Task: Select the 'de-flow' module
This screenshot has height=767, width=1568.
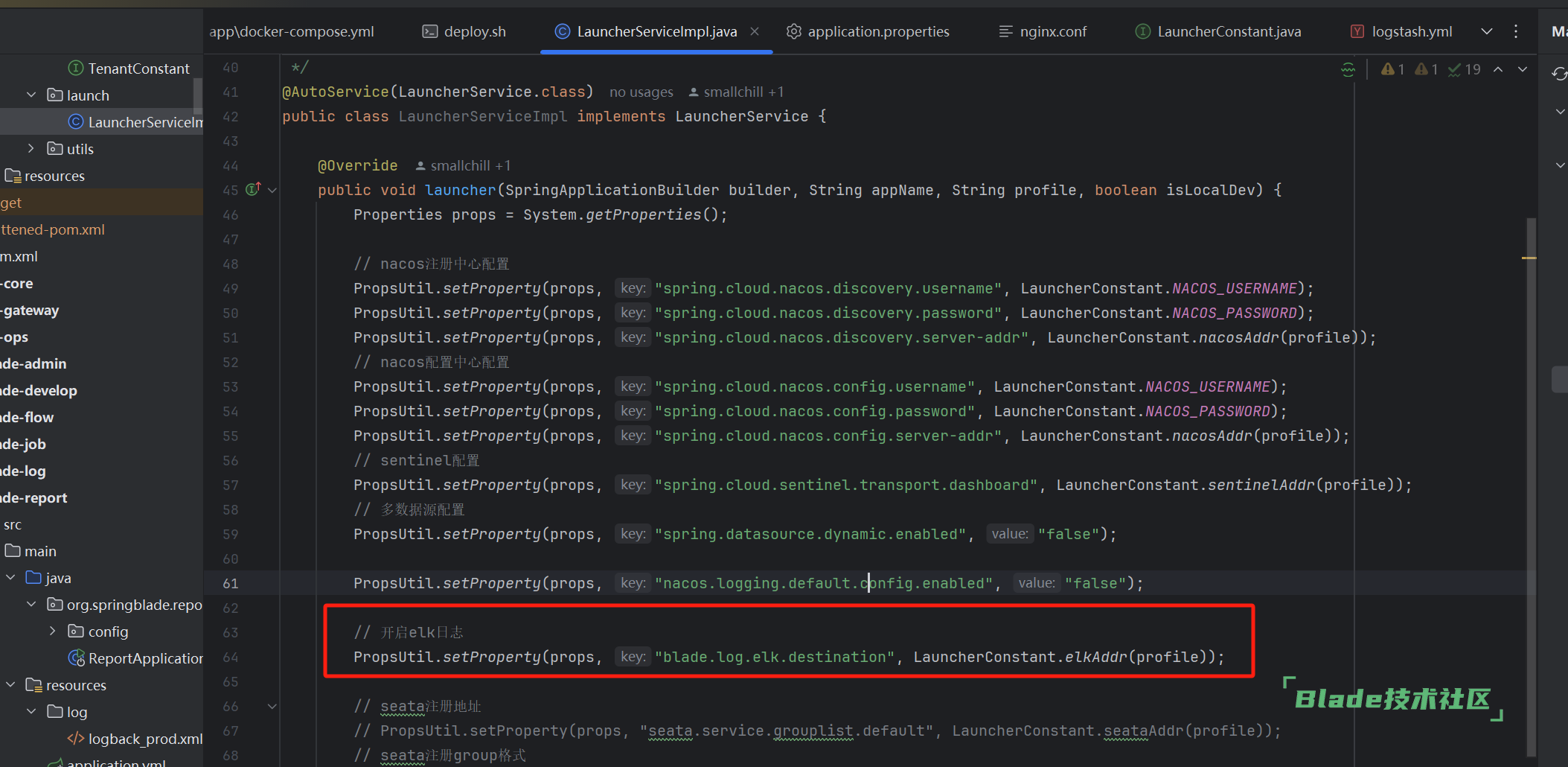Action: coord(101,417)
